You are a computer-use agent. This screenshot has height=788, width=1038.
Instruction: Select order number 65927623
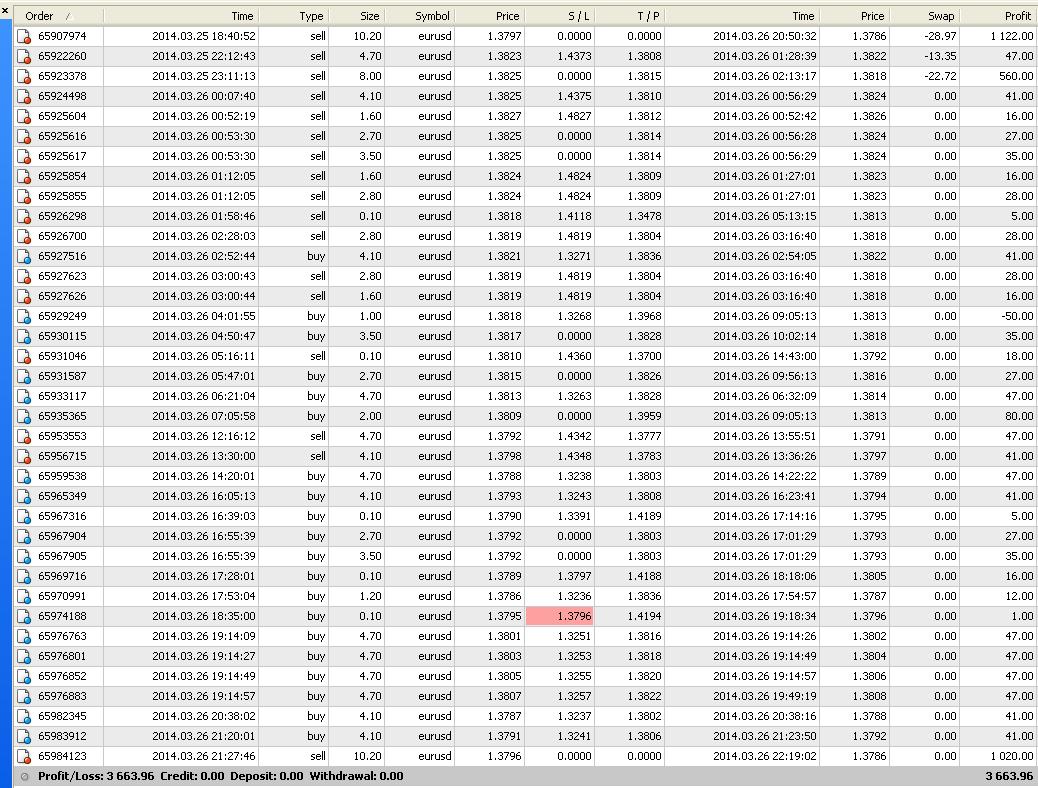[x=62, y=276]
